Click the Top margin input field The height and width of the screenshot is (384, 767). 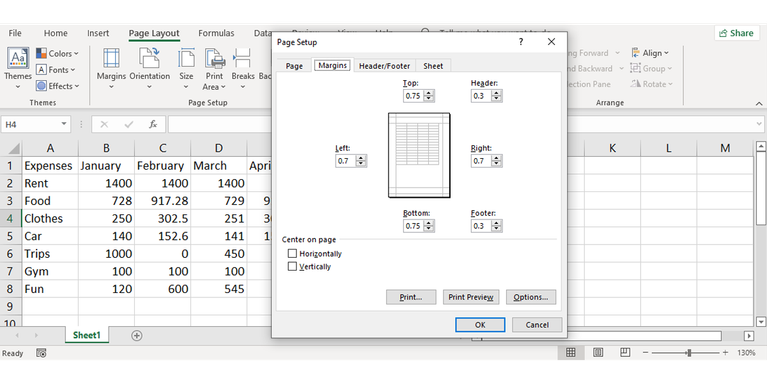pos(413,96)
